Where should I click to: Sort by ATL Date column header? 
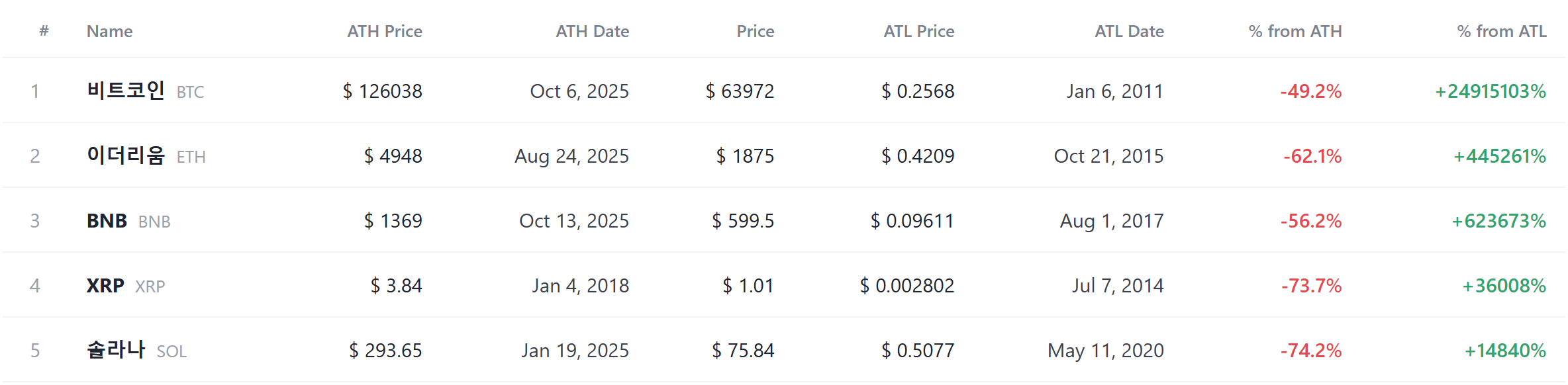coord(1129,31)
